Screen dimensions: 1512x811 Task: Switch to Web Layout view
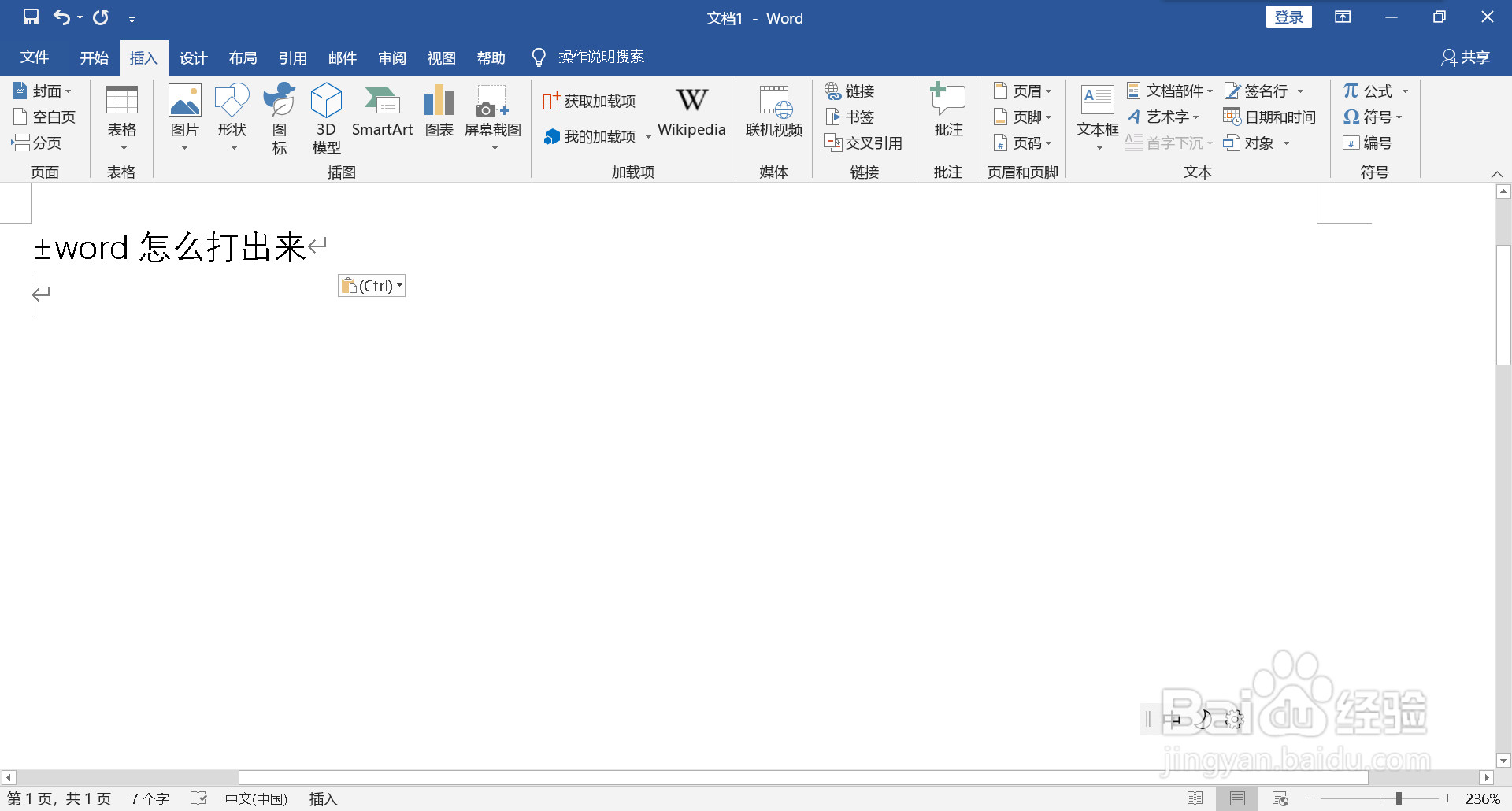[x=1280, y=798]
